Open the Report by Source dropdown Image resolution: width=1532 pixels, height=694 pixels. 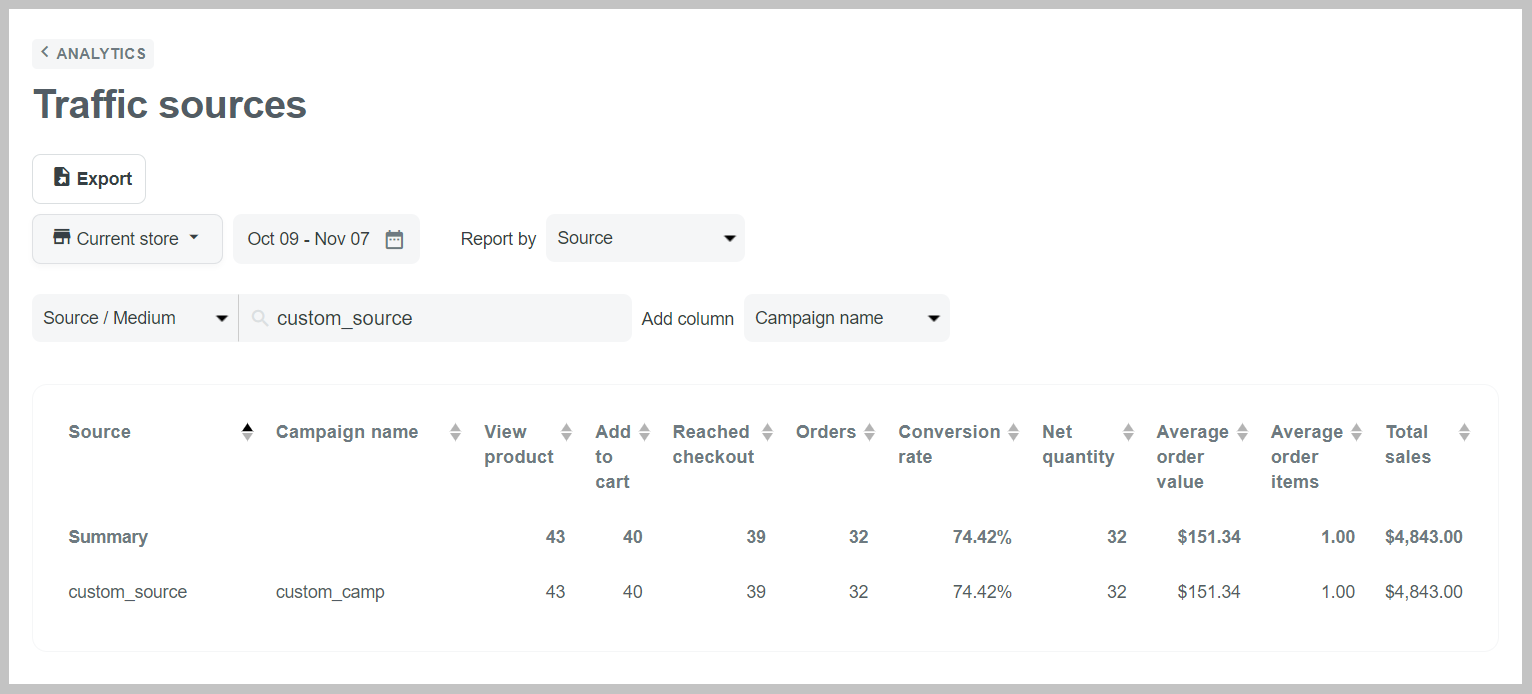645,238
